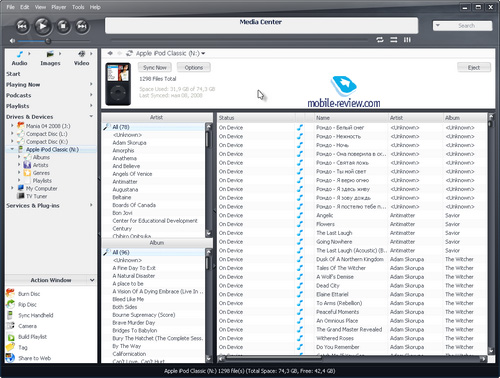Open the View menu
Viewport: 500px width, 378px height.
(40, 7)
